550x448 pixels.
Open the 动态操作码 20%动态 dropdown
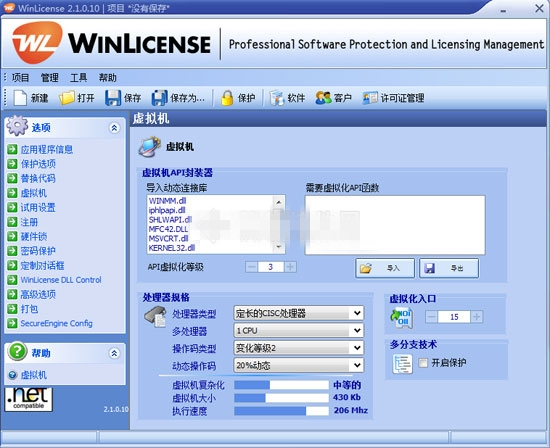coord(299,366)
